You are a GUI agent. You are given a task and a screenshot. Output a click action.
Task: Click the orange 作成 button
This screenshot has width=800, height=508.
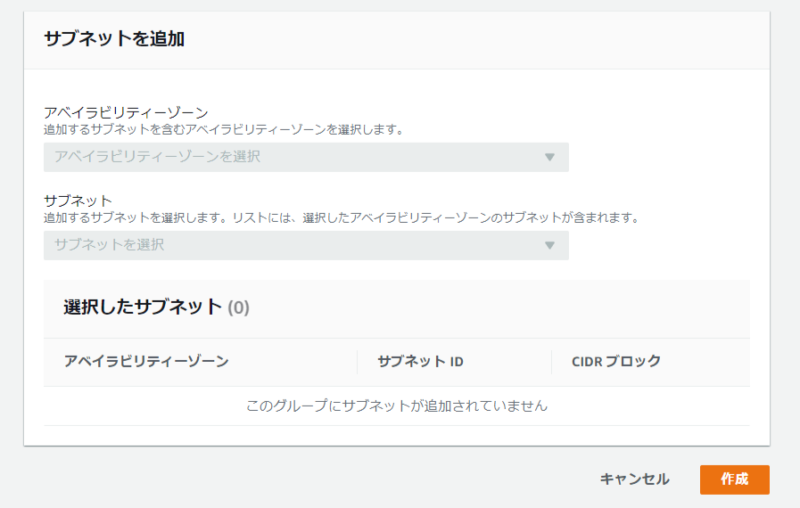[734, 479]
